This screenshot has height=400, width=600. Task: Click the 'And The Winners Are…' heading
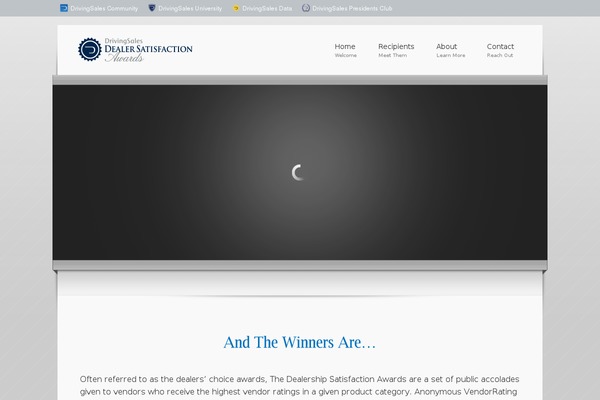300,342
